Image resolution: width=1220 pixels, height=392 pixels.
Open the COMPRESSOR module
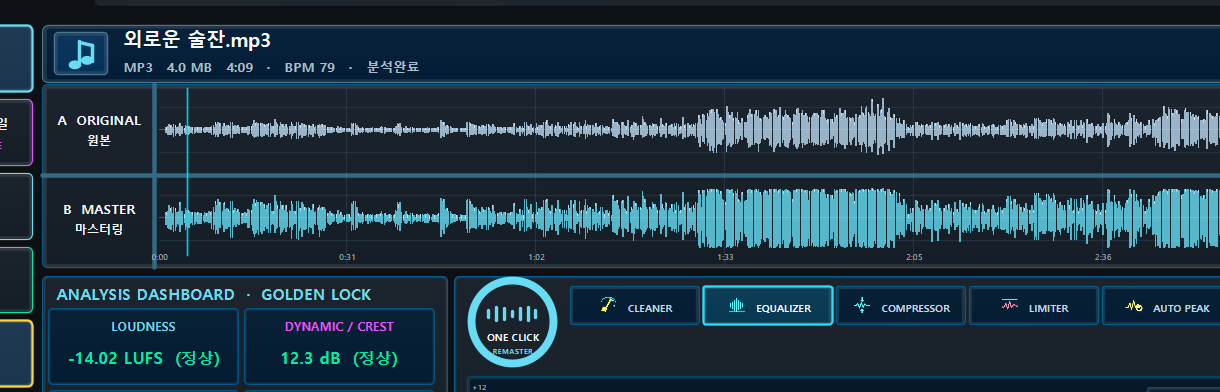900,306
